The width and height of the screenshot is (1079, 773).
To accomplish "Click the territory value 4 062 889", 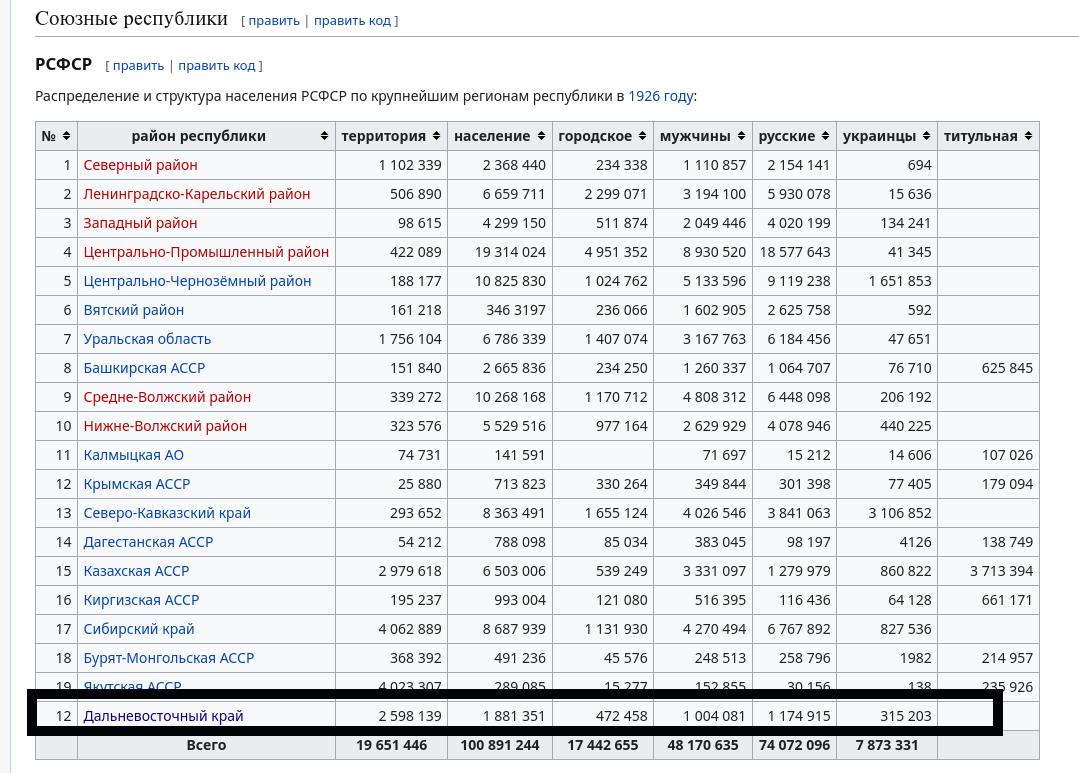I will coord(410,628).
